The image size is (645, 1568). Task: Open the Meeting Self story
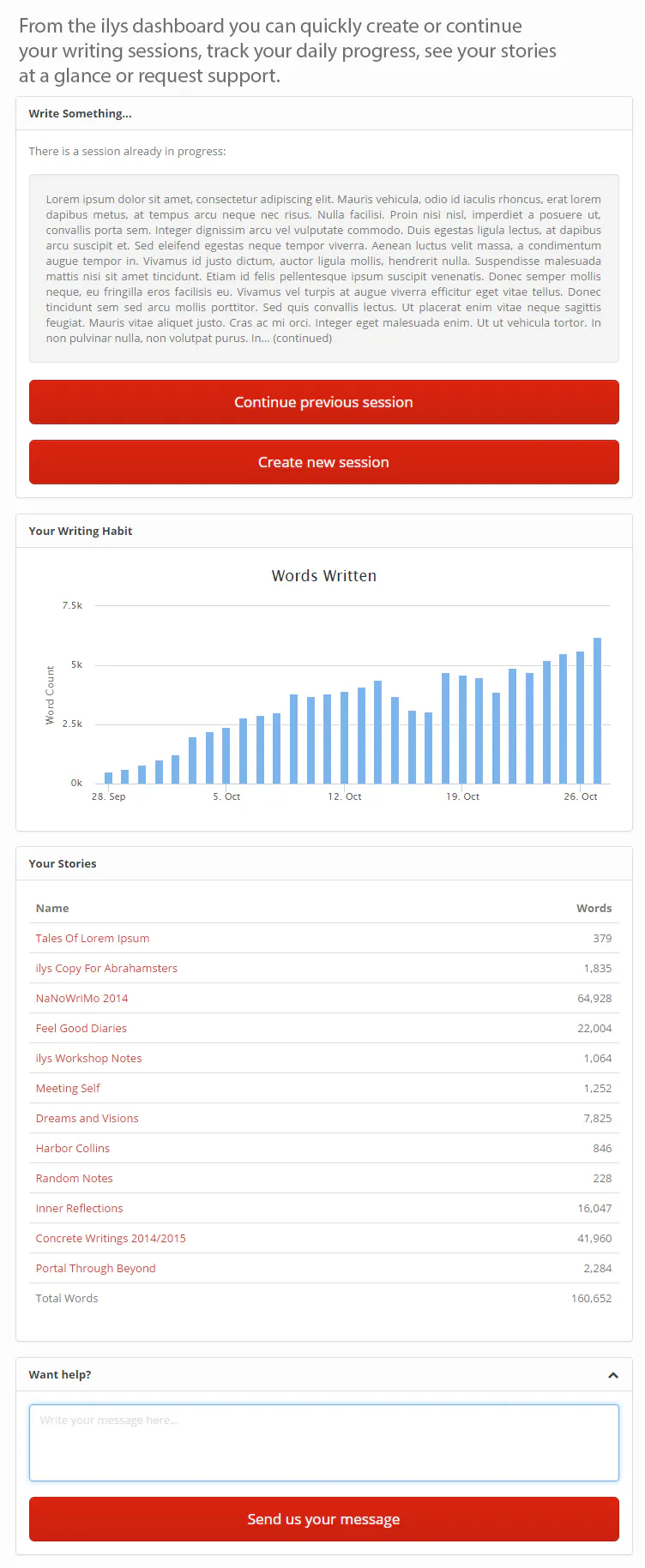tap(68, 1088)
